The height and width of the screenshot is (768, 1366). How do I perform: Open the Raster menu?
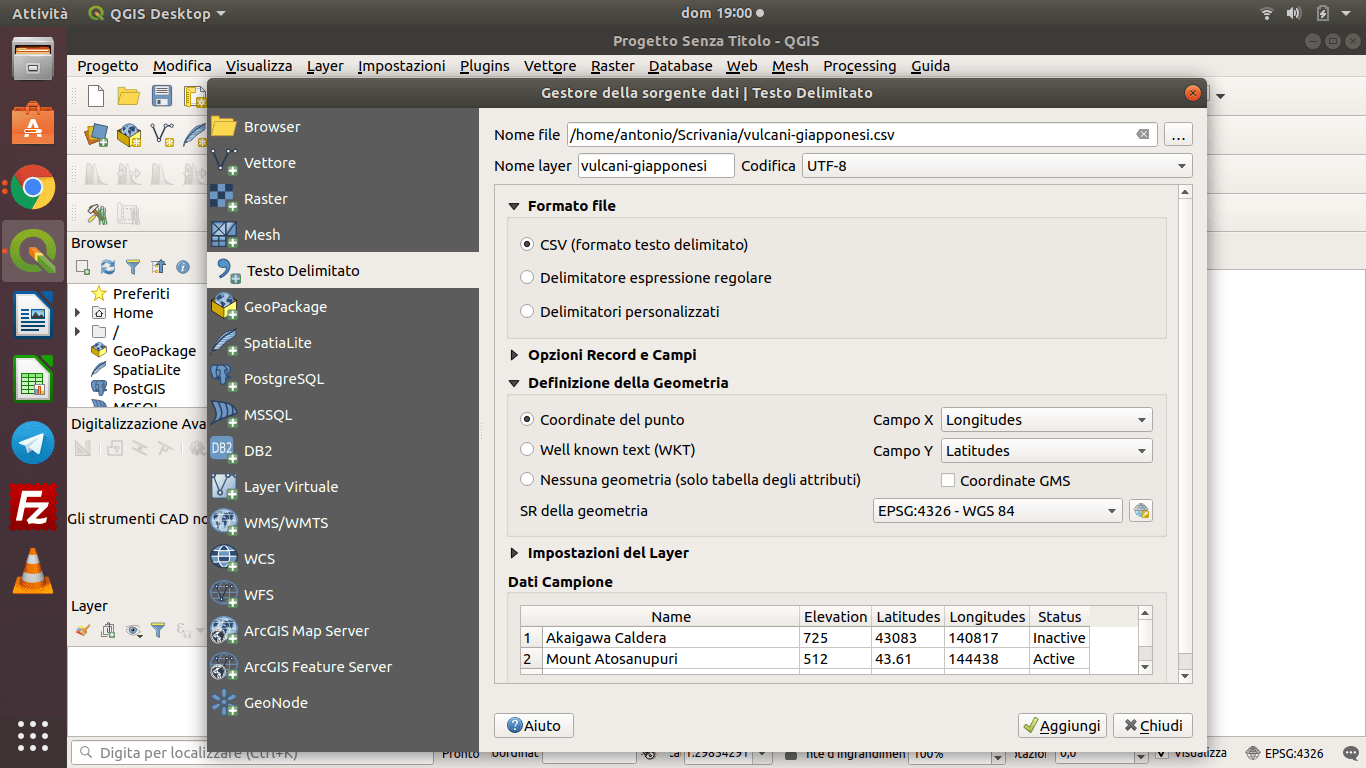click(613, 66)
